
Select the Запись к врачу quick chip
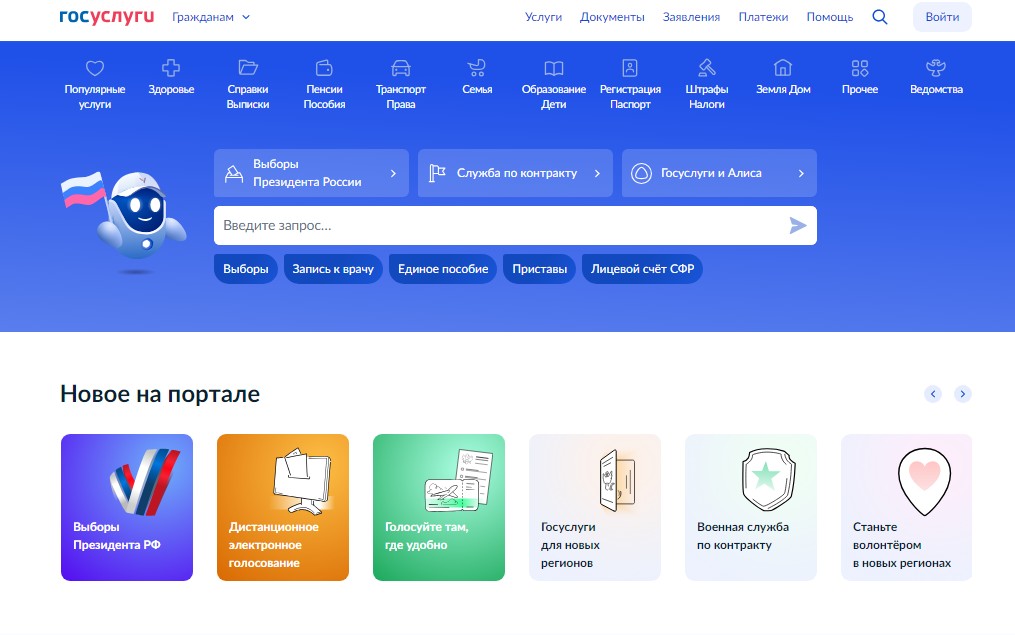[x=333, y=269]
